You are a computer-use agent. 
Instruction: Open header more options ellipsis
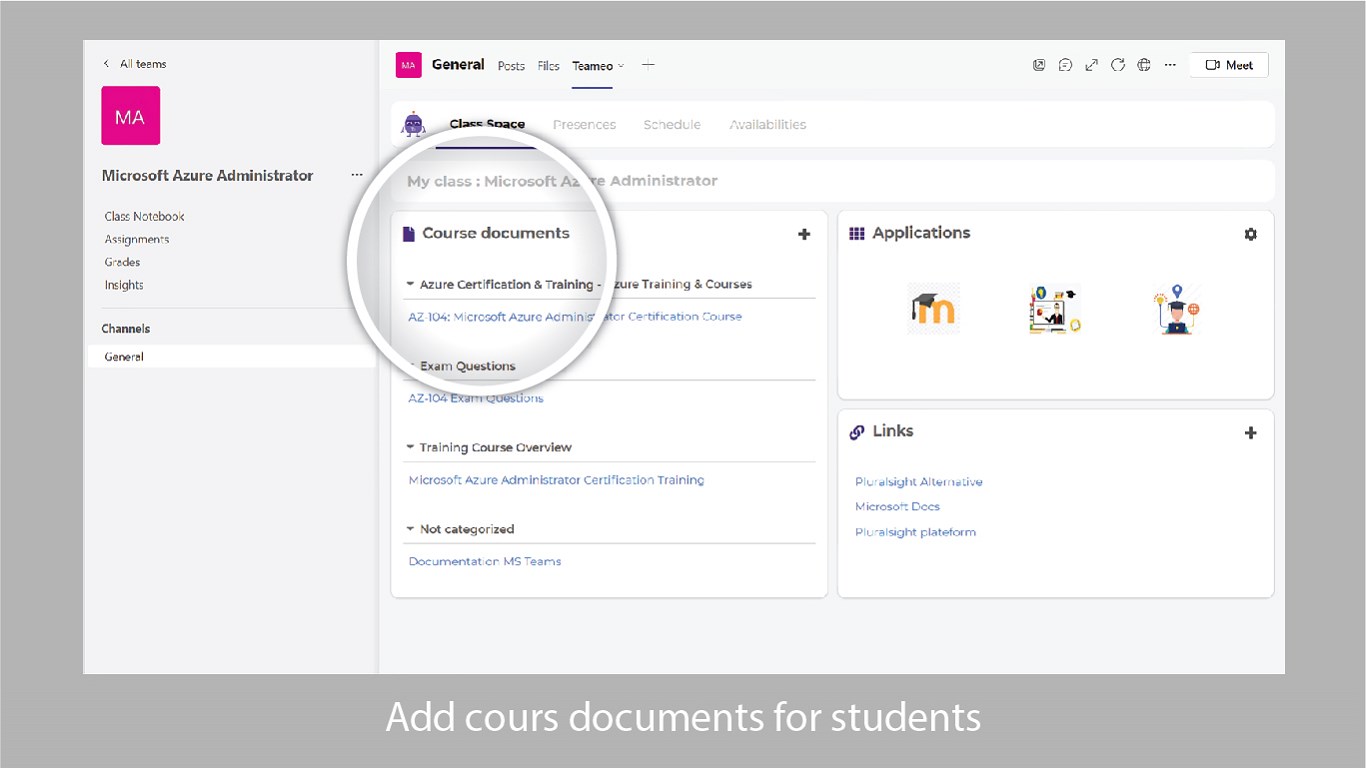[x=1170, y=65]
